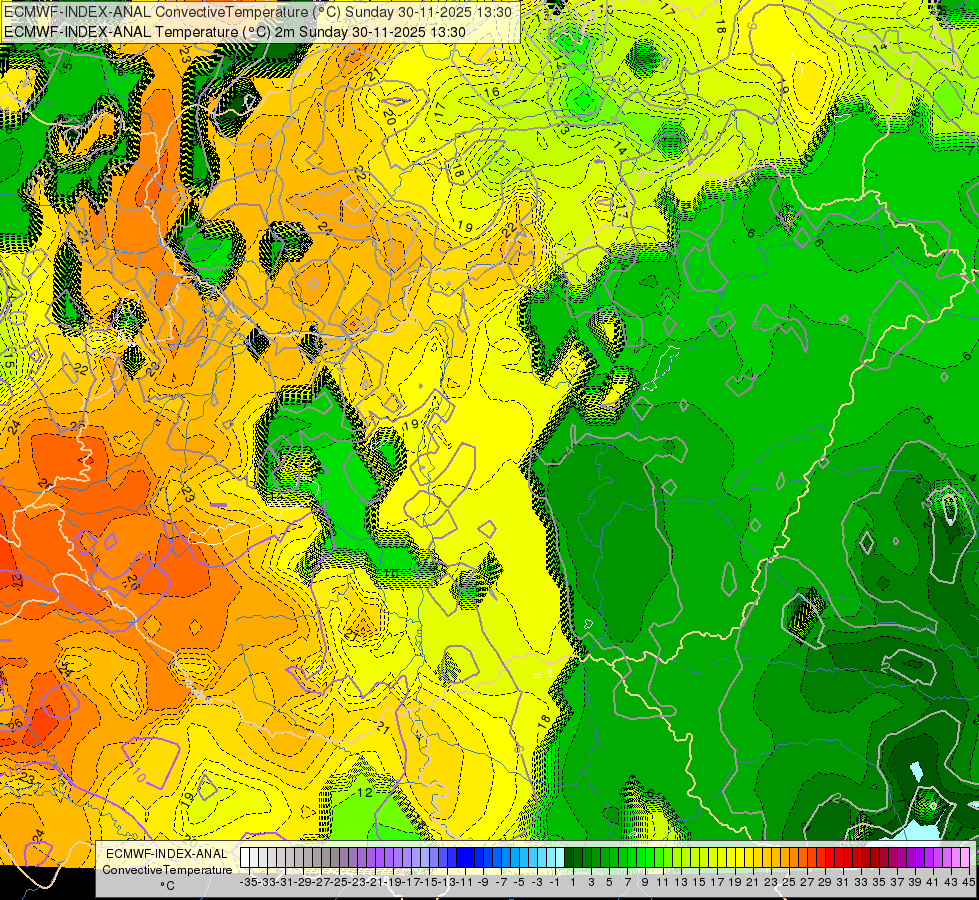Screen dimensions: 979x900
Task: Select the white first swatch above -35
Action: [x=245, y=858]
